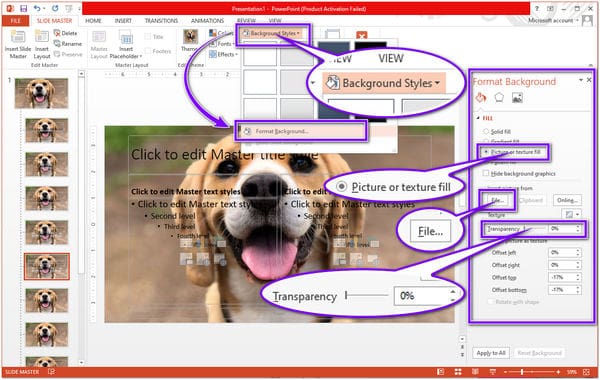
Task: Enable Hide background graphics checkbox
Action: pyautogui.click(x=486, y=173)
